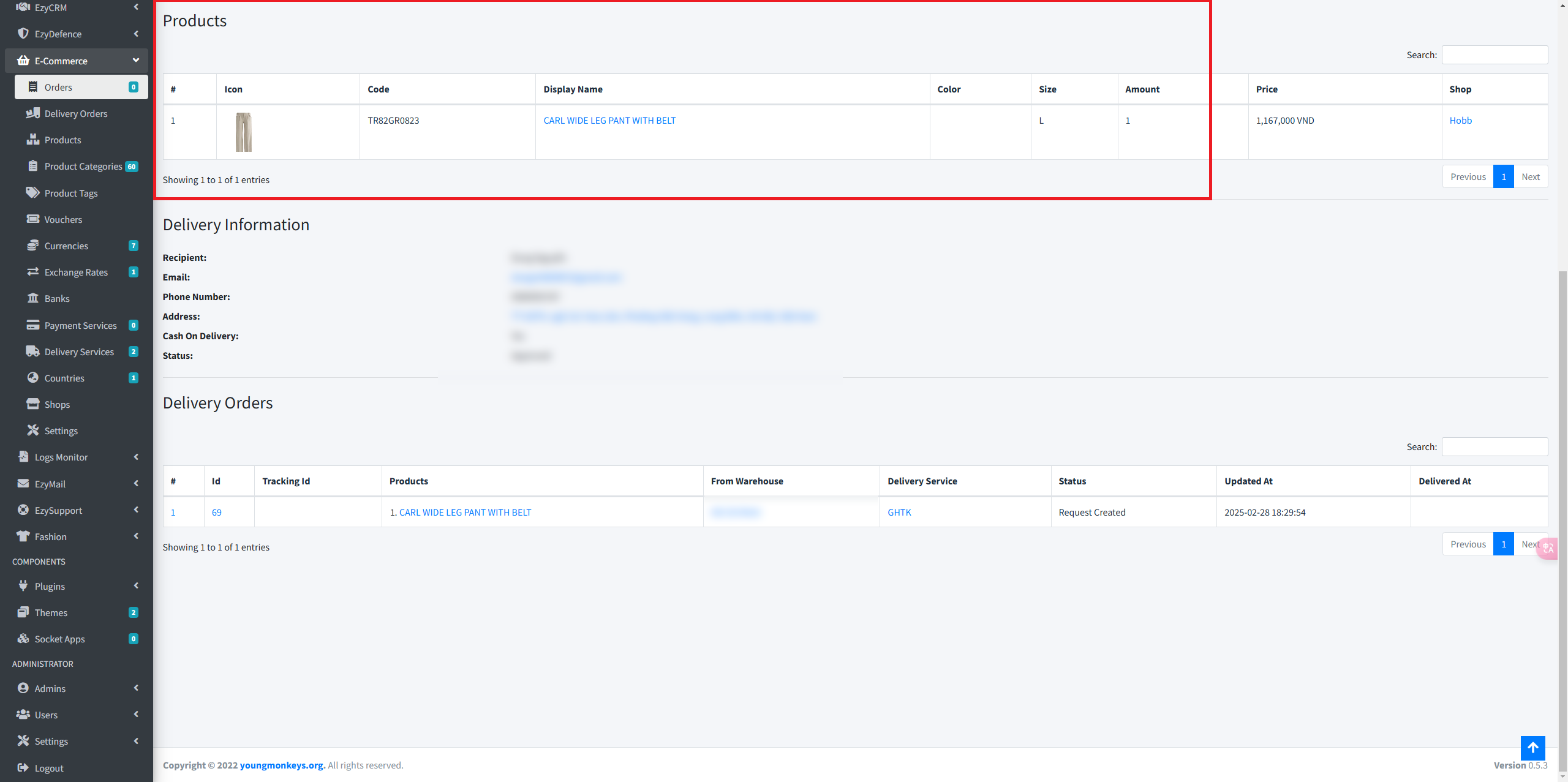The image size is (1568, 782).
Task: Open the Socket Apps menu item
Action: [x=77, y=639]
